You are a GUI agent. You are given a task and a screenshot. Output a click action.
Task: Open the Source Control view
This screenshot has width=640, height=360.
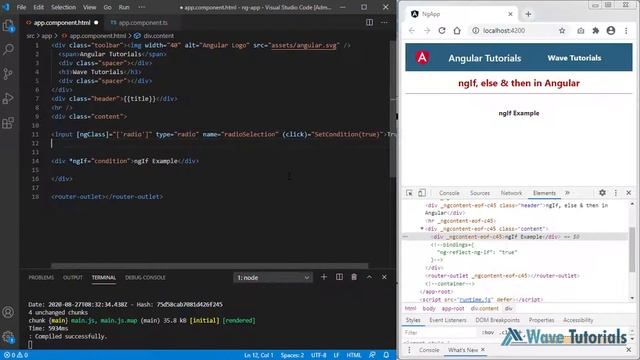(8, 74)
